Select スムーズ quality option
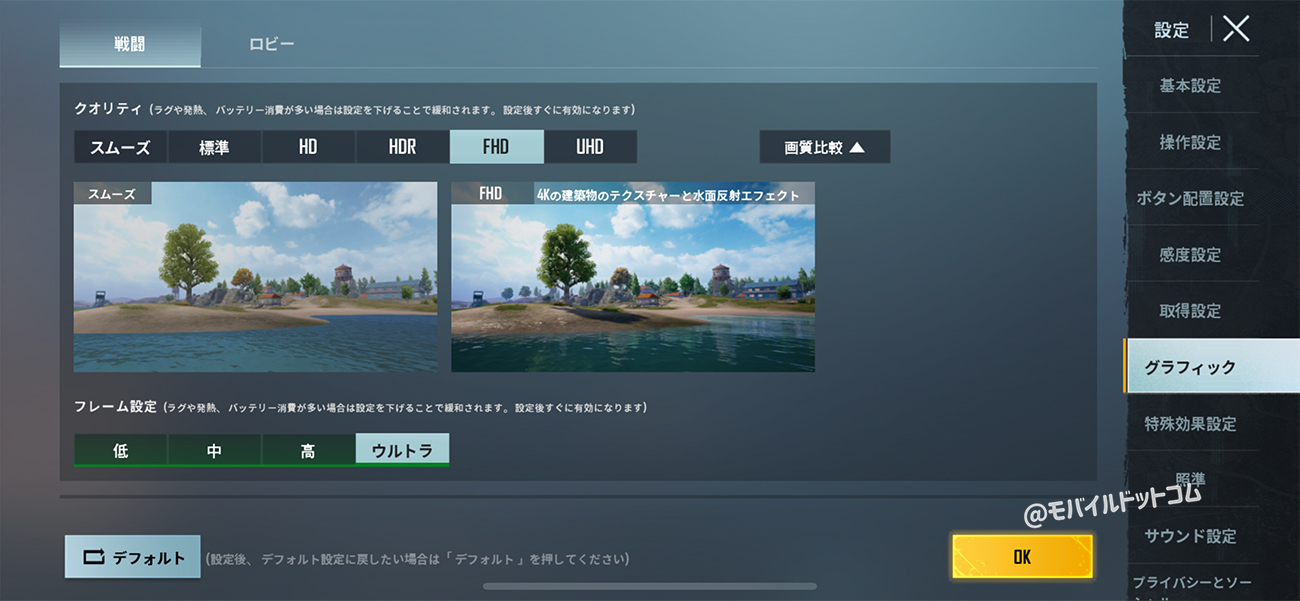 tap(120, 147)
